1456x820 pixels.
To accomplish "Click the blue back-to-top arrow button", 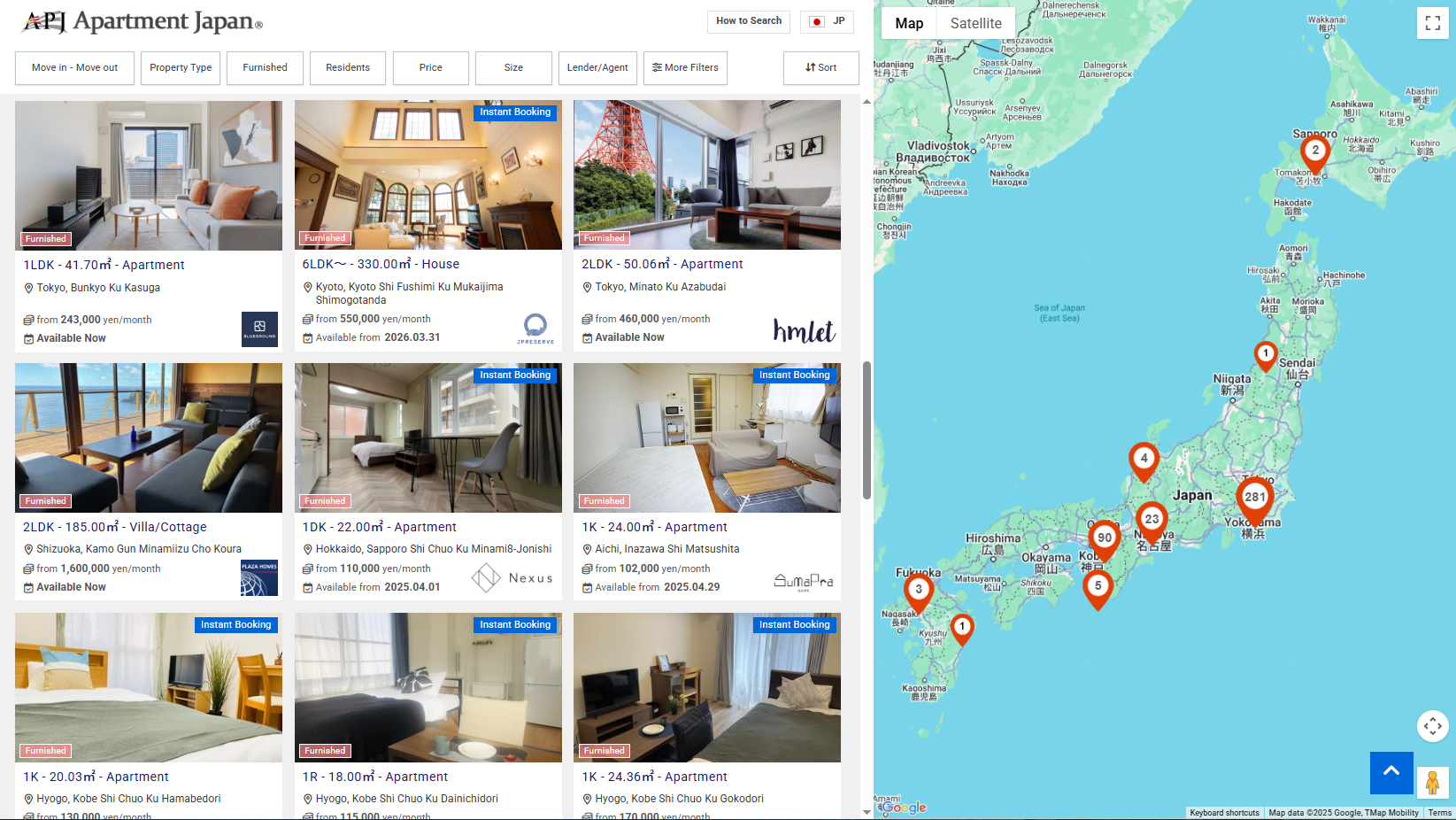I will (1391, 772).
